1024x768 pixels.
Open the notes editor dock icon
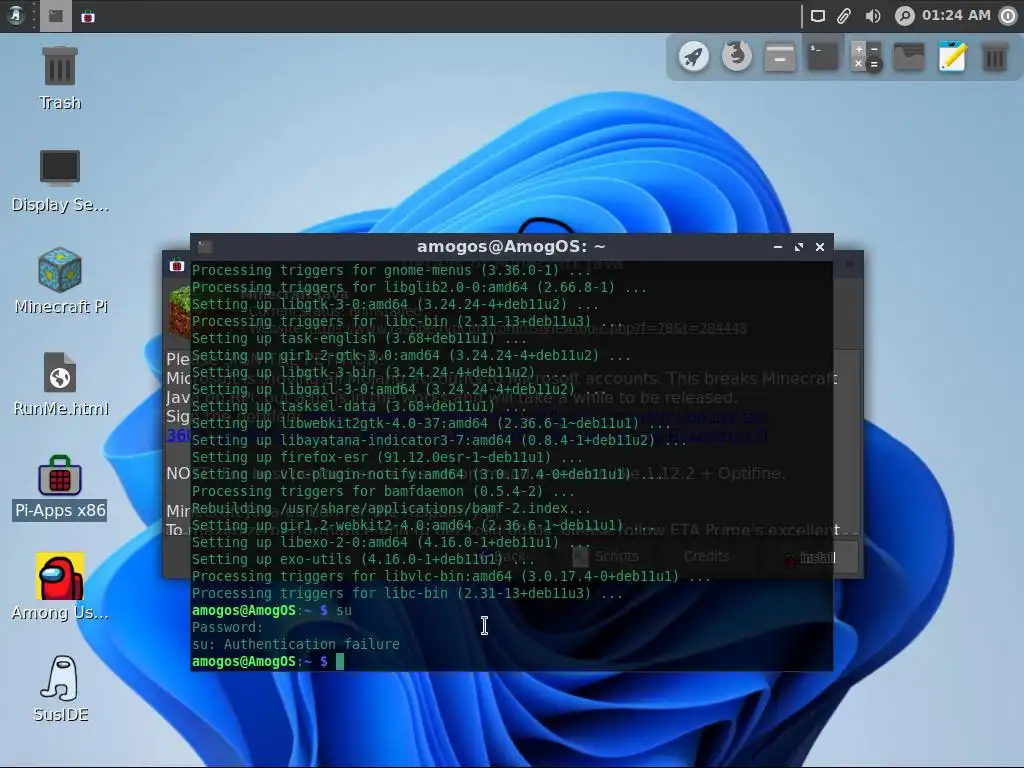coord(952,56)
